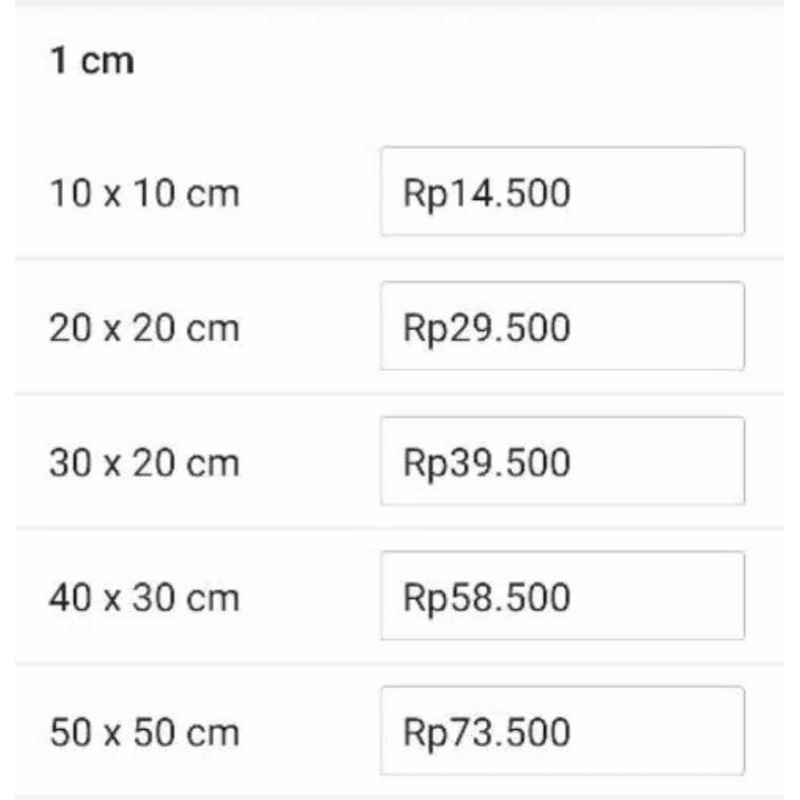Tap the "30 x 20 cm" size label

(144, 462)
